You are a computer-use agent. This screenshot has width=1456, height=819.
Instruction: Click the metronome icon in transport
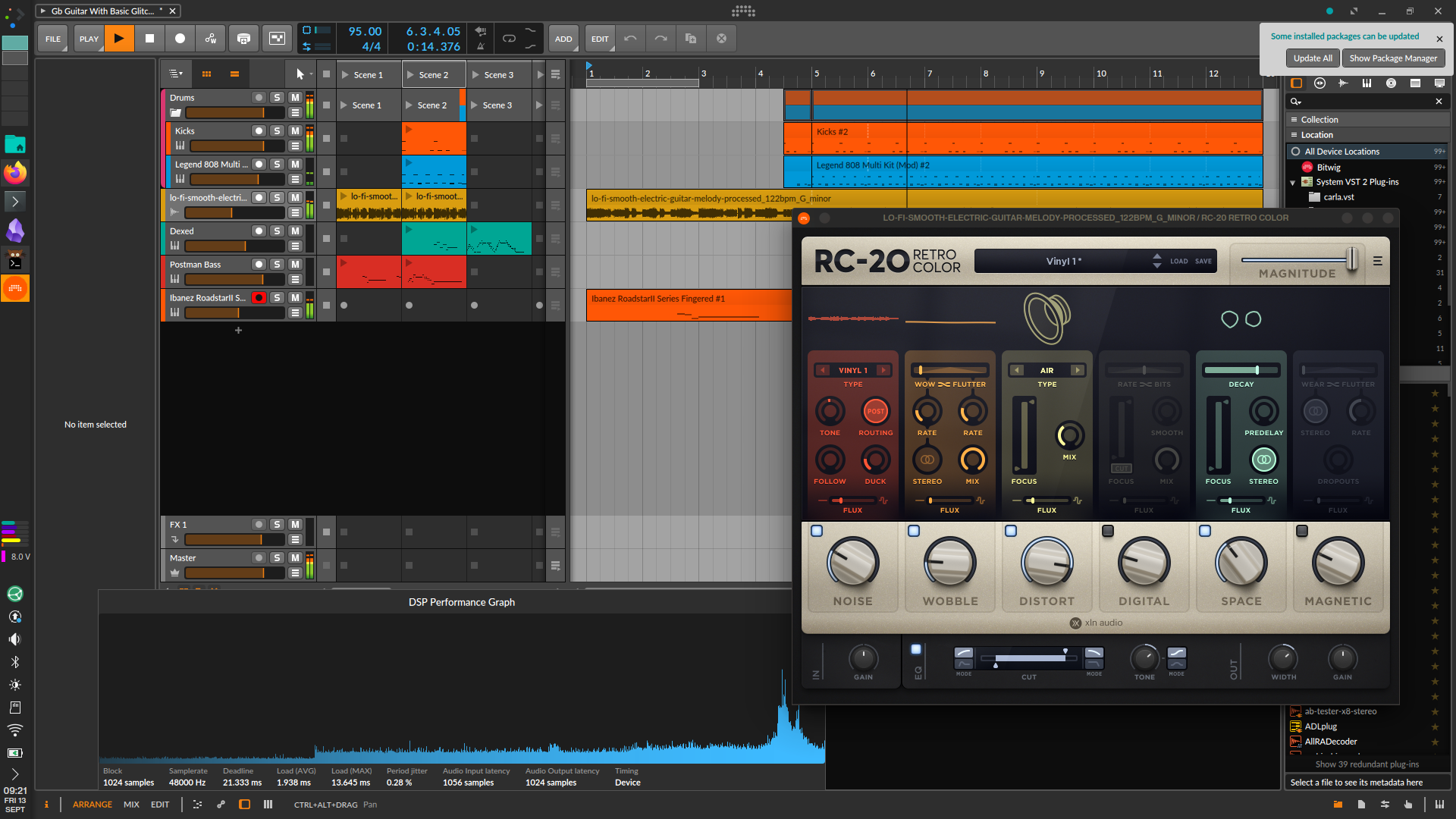click(481, 45)
